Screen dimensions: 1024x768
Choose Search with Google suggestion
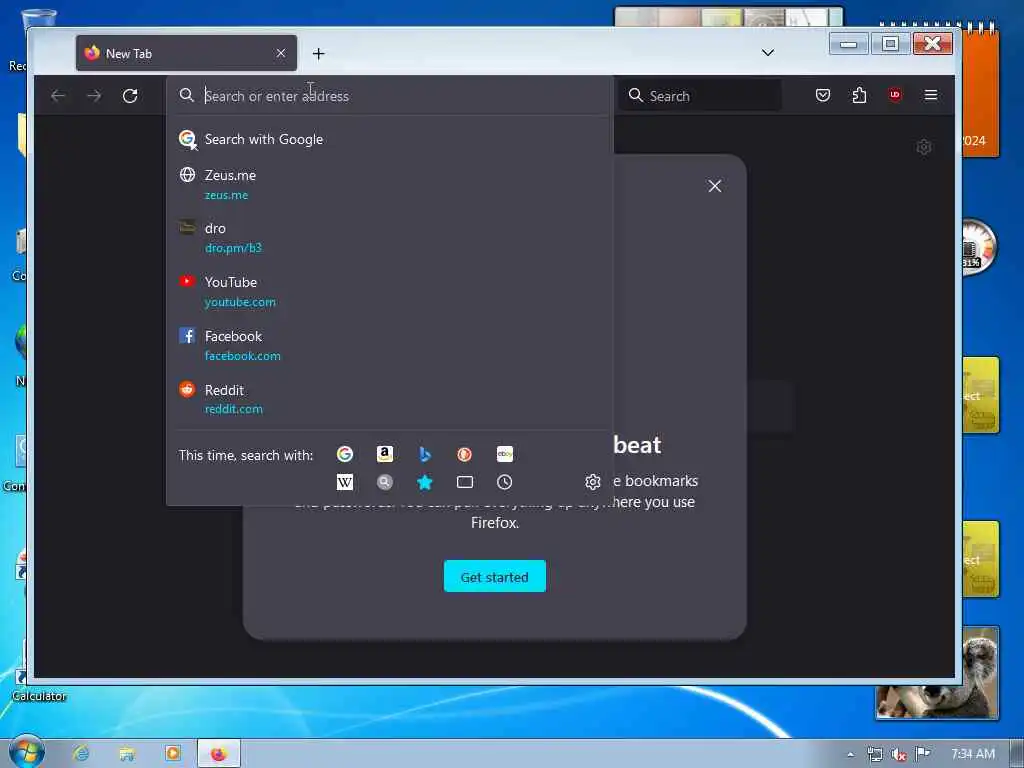(x=390, y=139)
